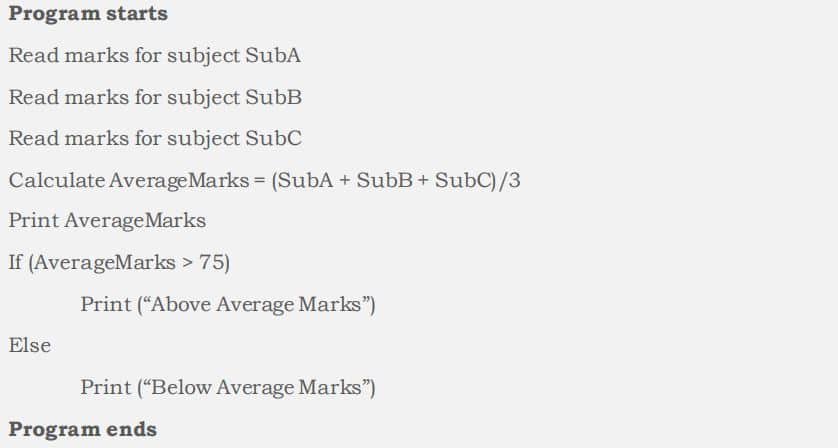The height and width of the screenshot is (448, 838).
Task: Click the 'Print AverageMarks' line
Action: 106,221
